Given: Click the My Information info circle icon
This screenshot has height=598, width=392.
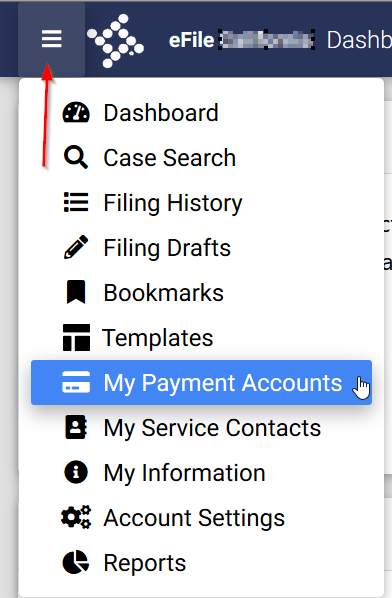Looking at the screenshot, I should coord(76,472).
